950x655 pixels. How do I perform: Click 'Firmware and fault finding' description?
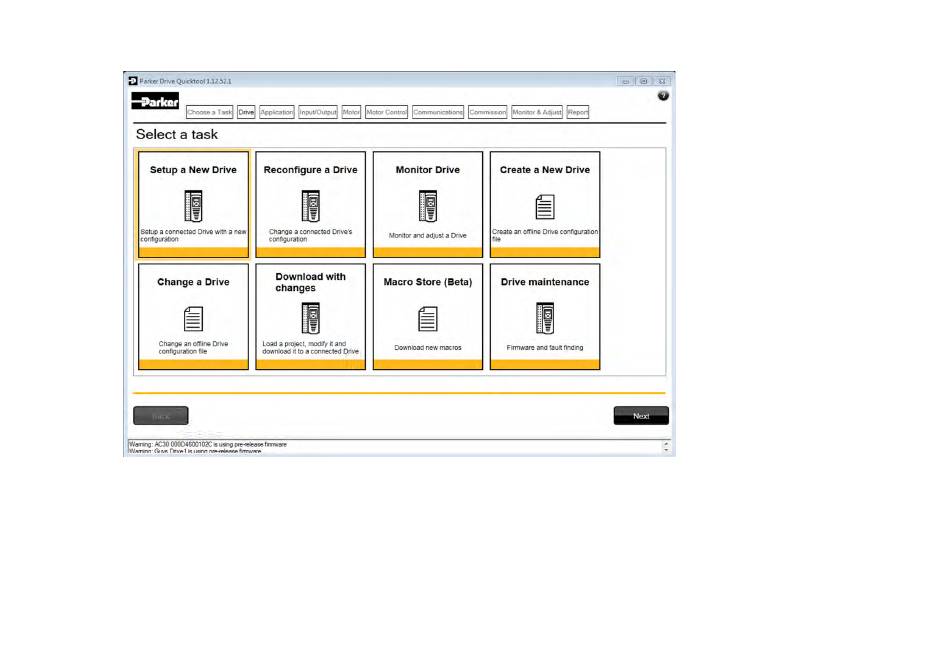click(545, 348)
